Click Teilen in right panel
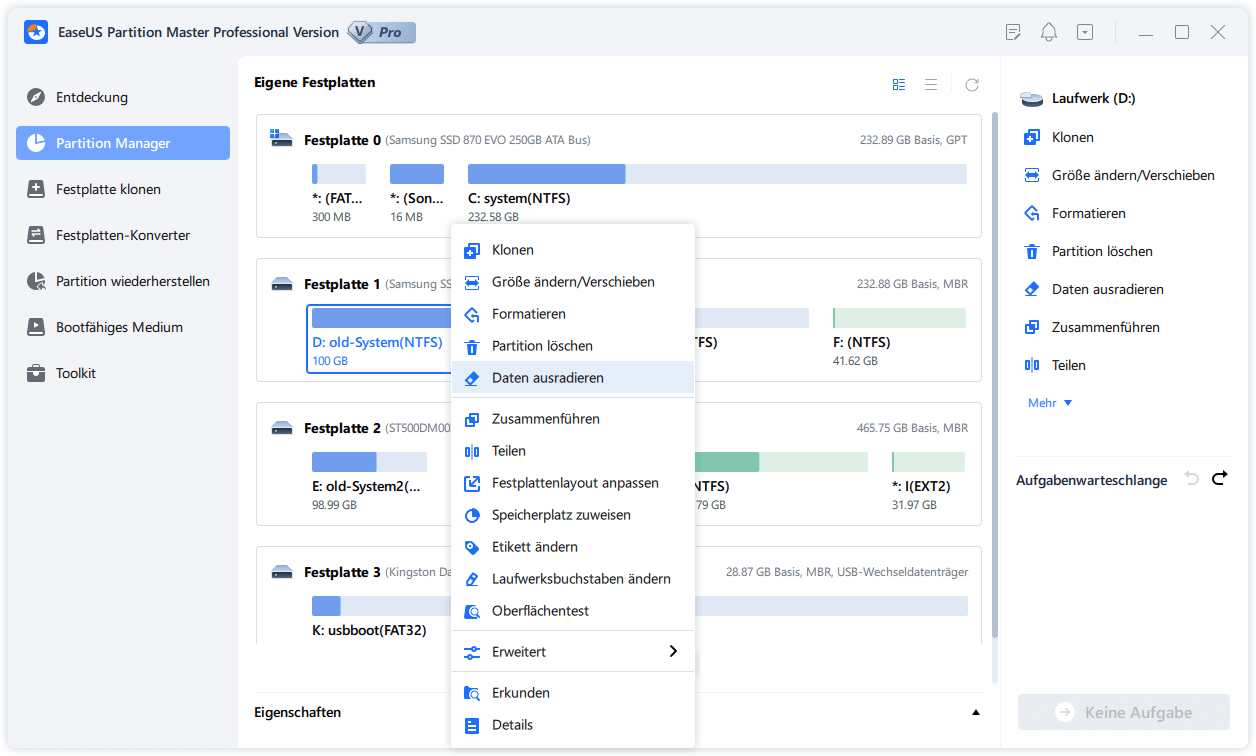The image size is (1256, 756). click(1055, 365)
